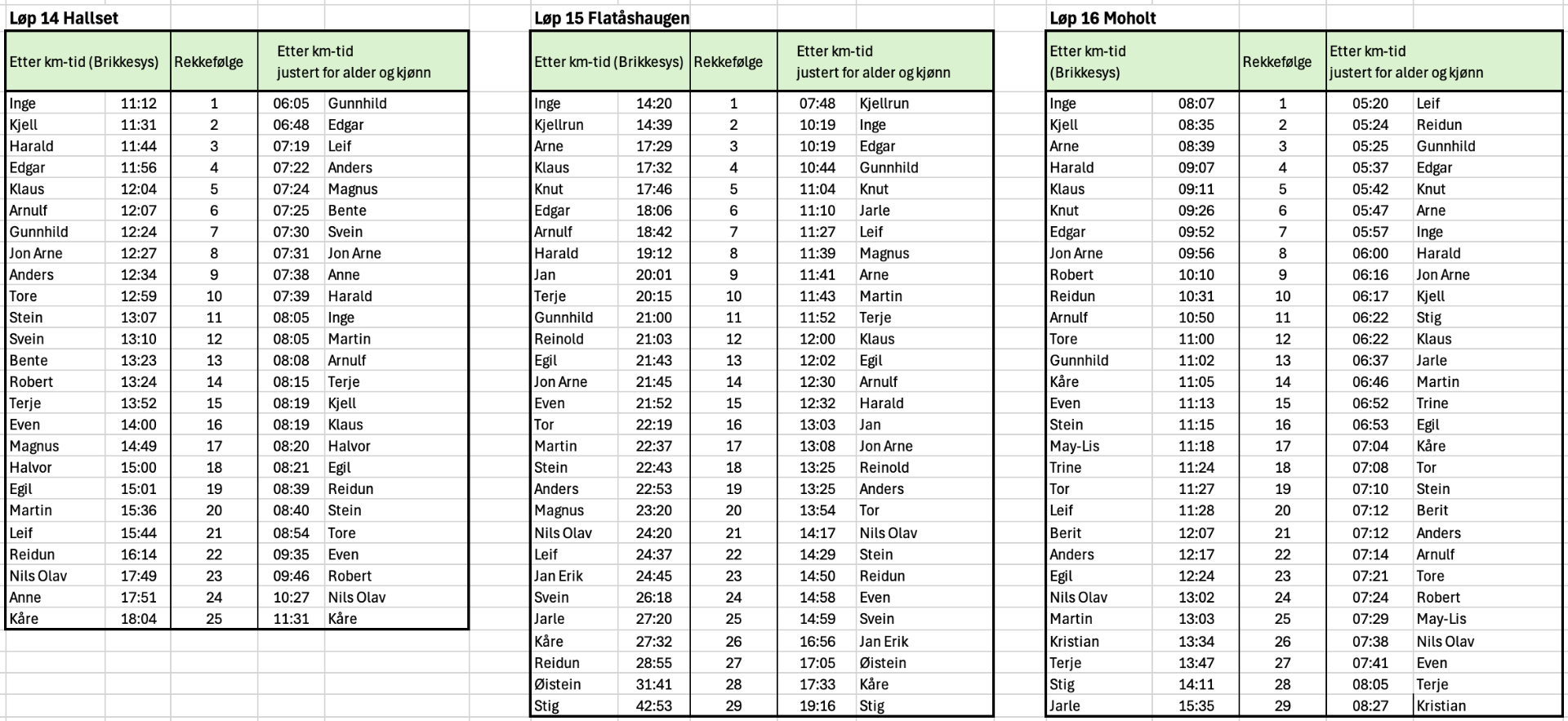
Task: Click the 15:35 time cell for Jarle
Action: (1196, 705)
